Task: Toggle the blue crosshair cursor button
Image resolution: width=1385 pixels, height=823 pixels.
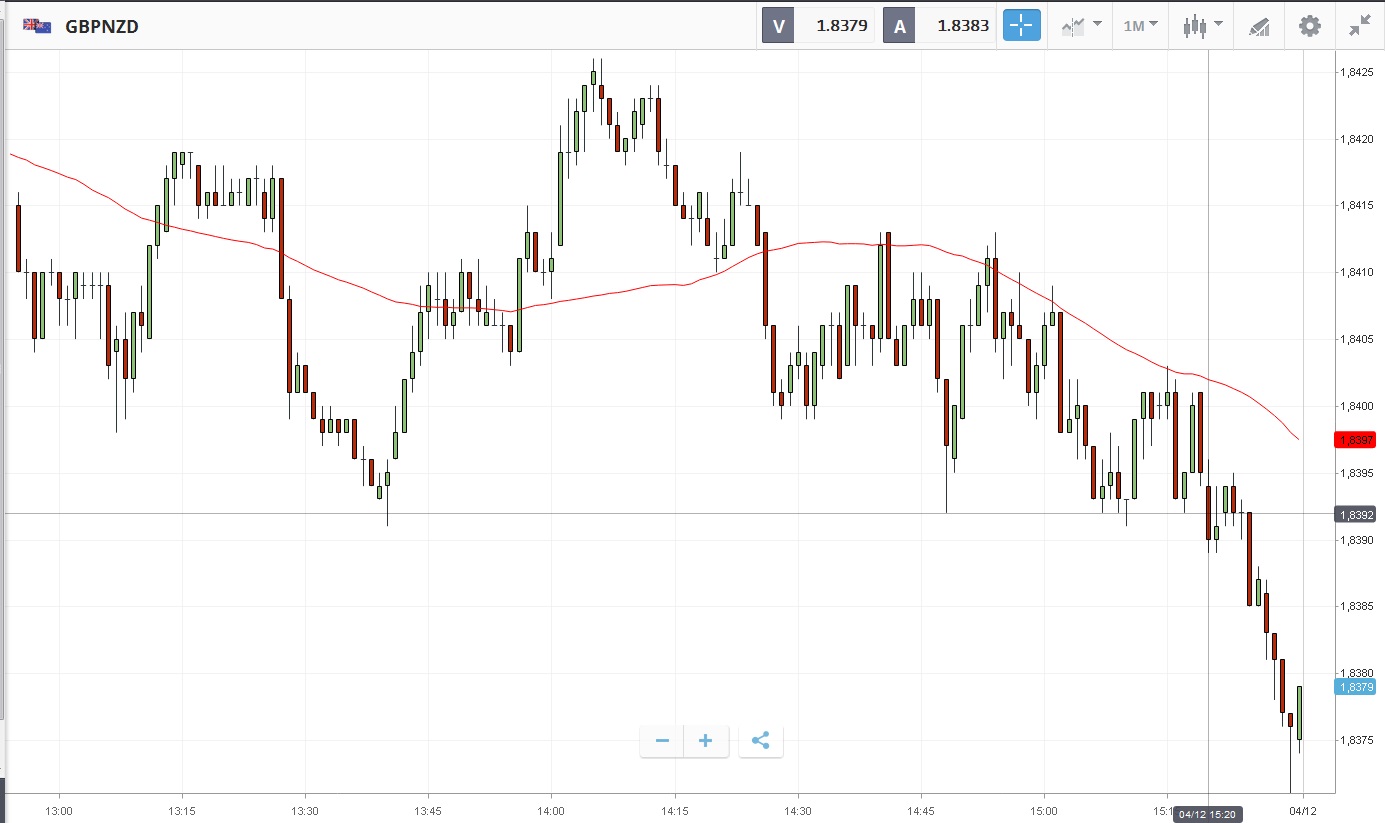Action: (1022, 26)
